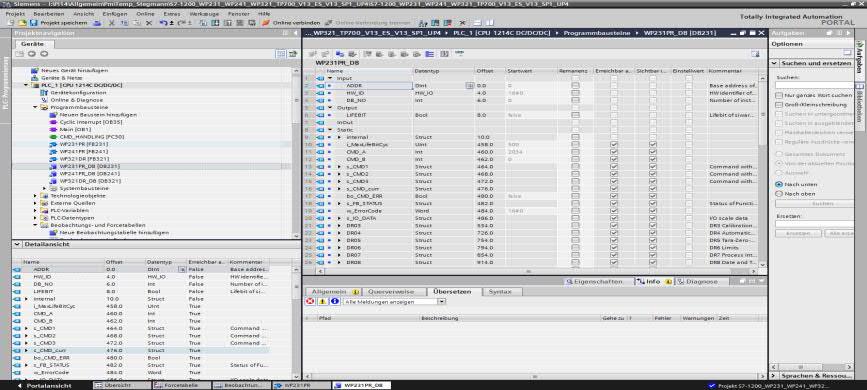Select Main [OB1] organization block
This screenshot has width=867, height=390.
(x=75, y=129)
